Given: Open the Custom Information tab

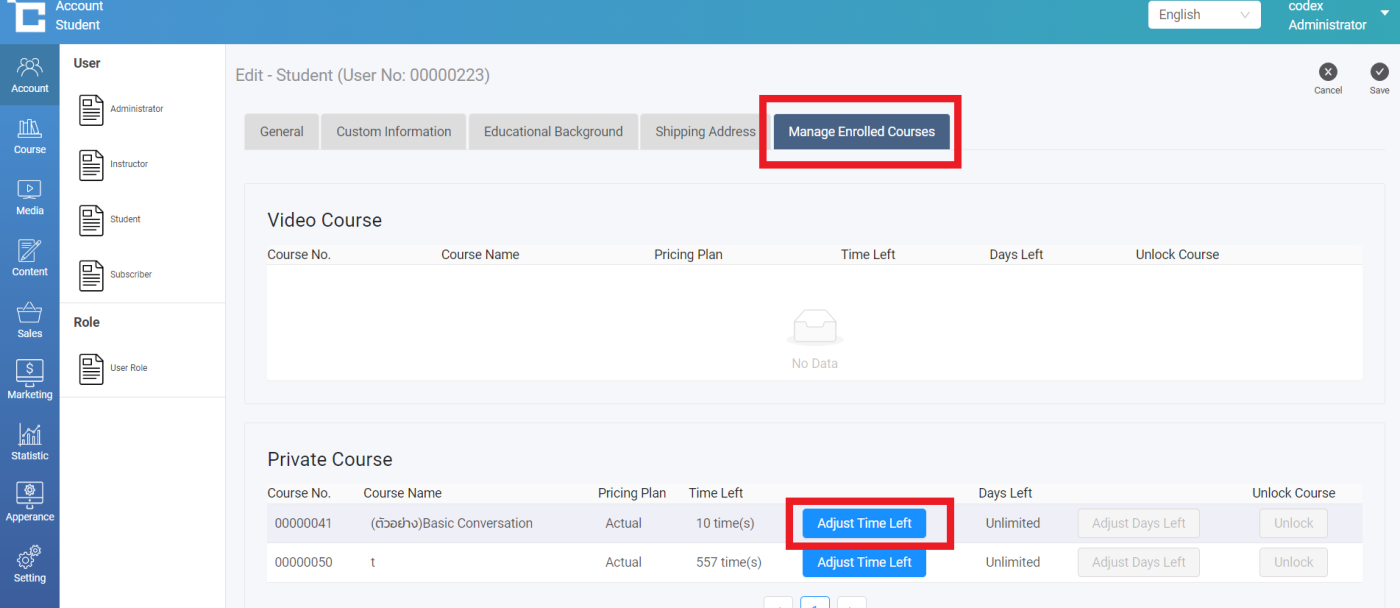Looking at the screenshot, I should [393, 132].
